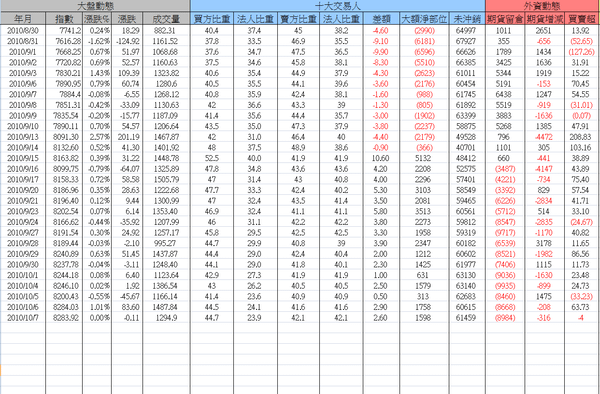This screenshot has height=394, width=600.
Task: Click net buy value 208.83
Action: pyautogui.click(x=580, y=137)
